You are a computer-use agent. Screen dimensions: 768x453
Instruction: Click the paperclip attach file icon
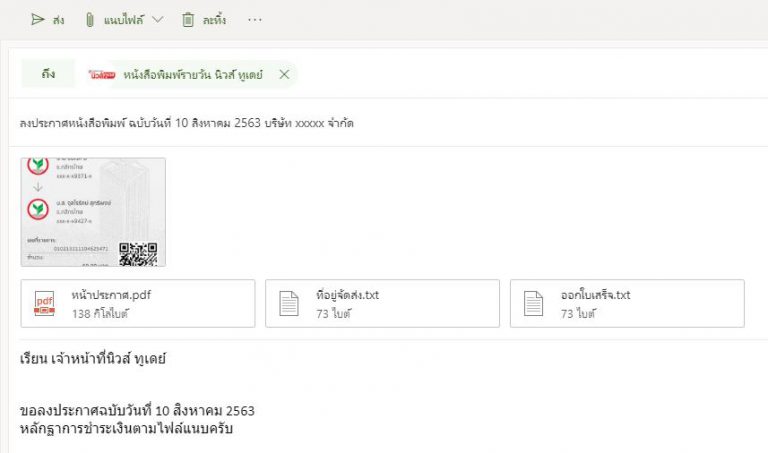(89, 19)
